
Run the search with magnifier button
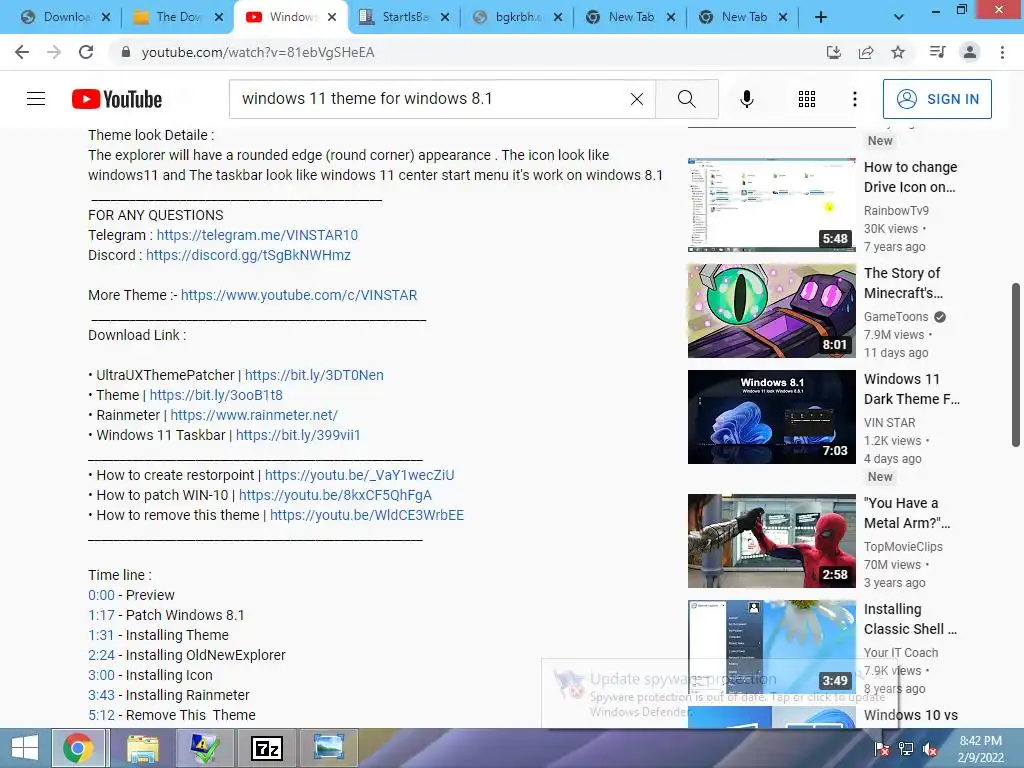coord(686,99)
